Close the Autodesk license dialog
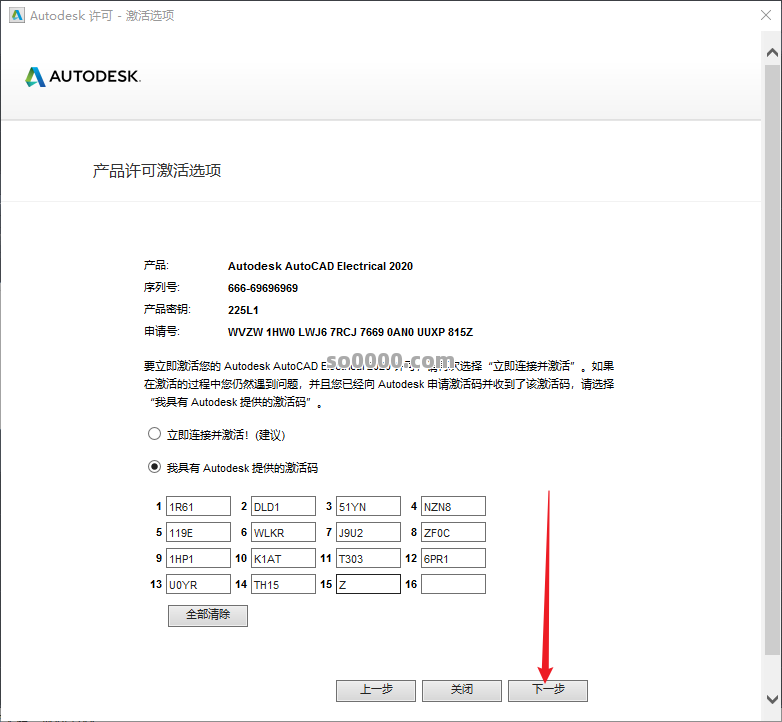The width and height of the screenshot is (782, 722). pyautogui.click(x=766, y=15)
